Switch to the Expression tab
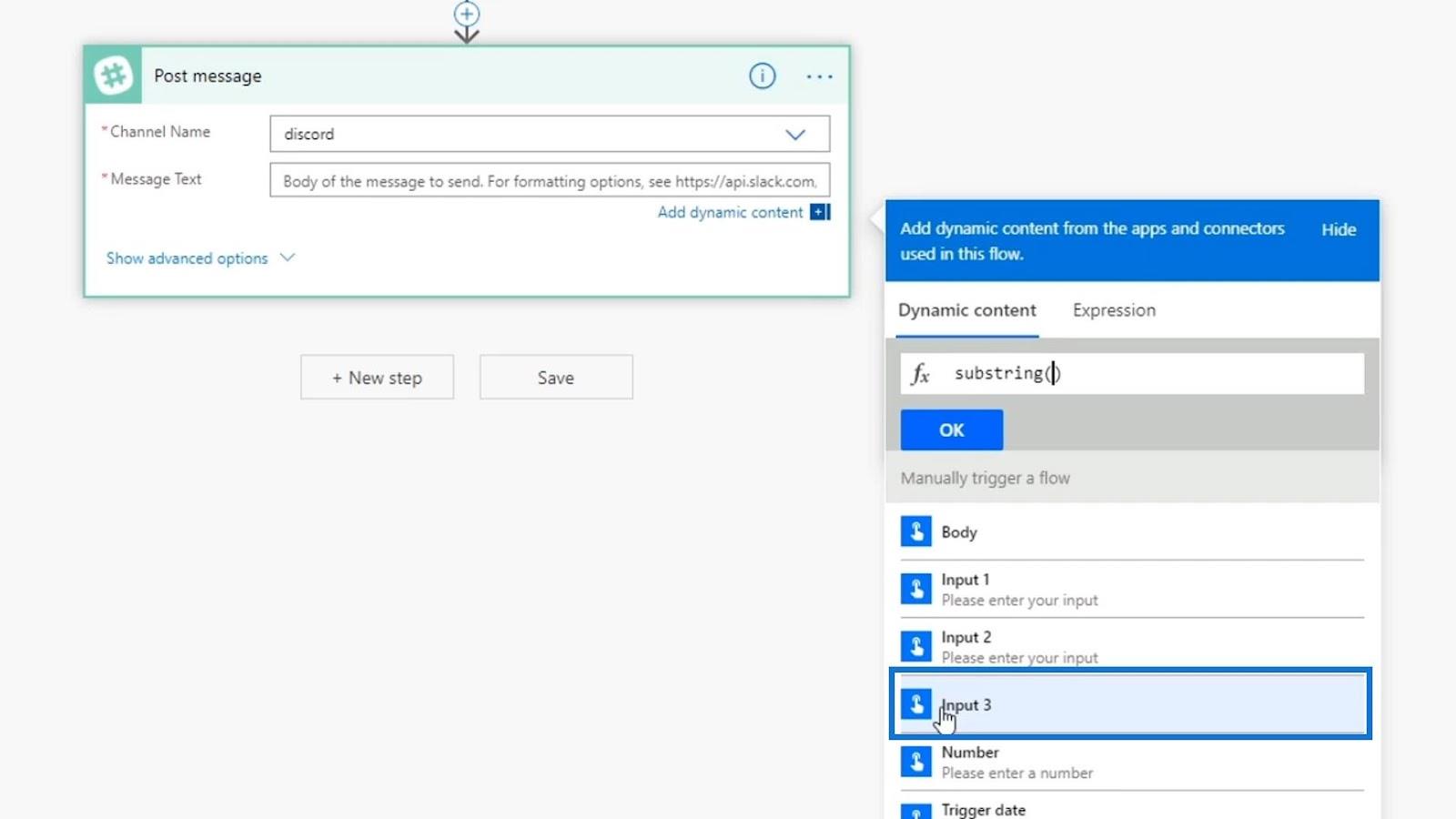The image size is (1456, 819). pyautogui.click(x=1114, y=310)
